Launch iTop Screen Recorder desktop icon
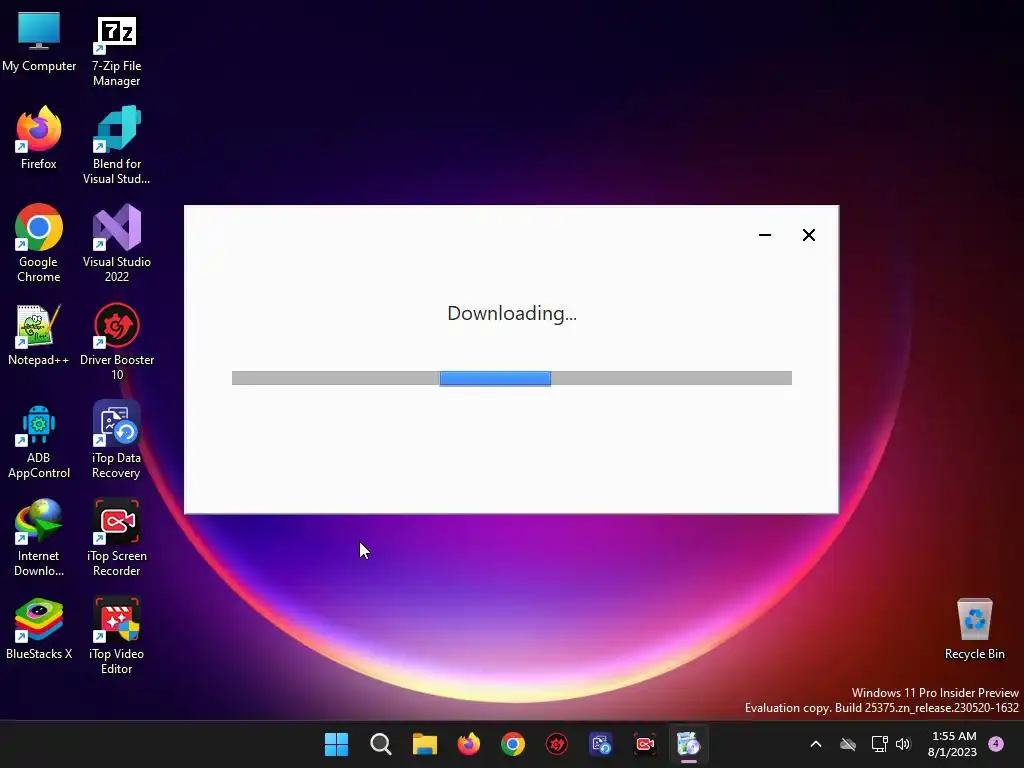 pyautogui.click(x=116, y=537)
